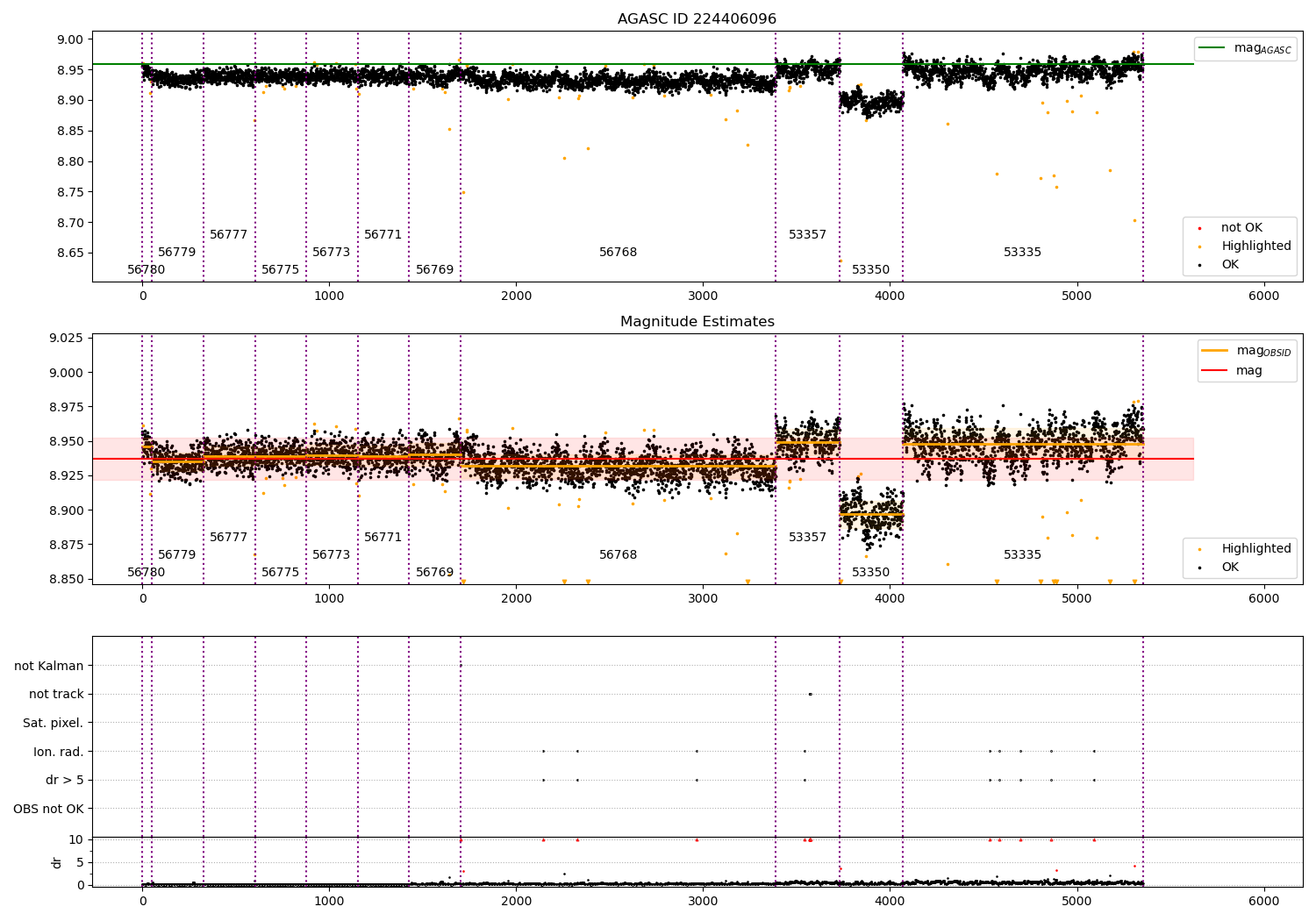1316x921 pixels.
Task: Click OBSID label 56777 in top plot
Action: pyautogui.click(x=228, y=235)
